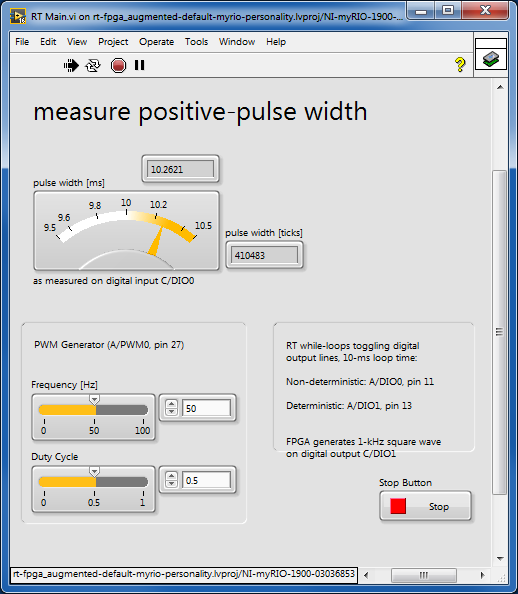Viewport: 518px width, 594px height.
Task: Click the pulse width indicator showing 10.2621
Action: pos(180,169)
